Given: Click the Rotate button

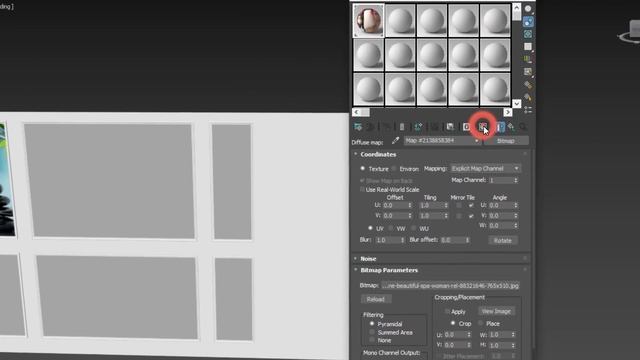Looking at the screenshot, I should (503, 240).
